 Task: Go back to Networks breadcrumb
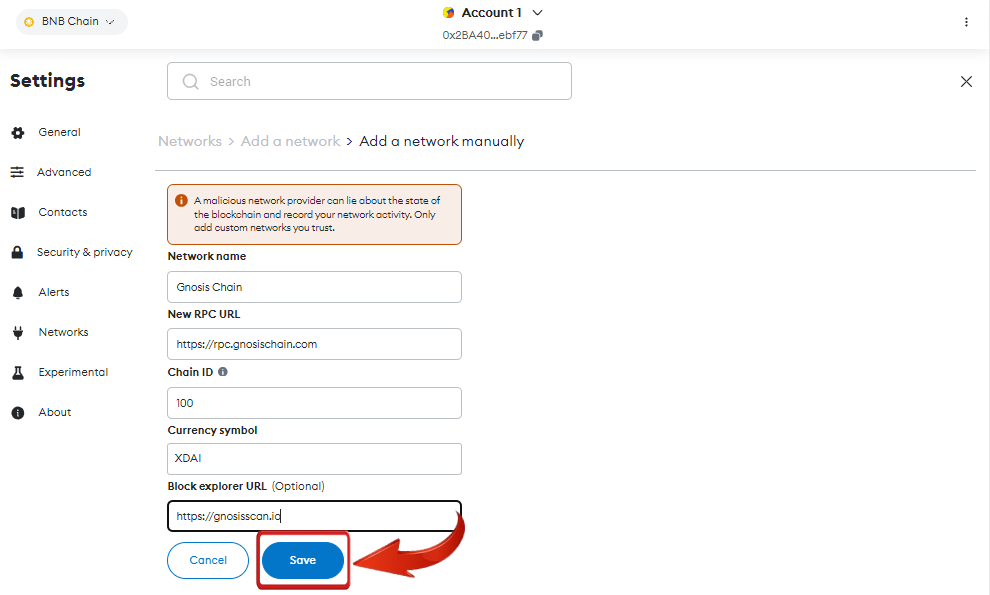click(x=189, y=141)
